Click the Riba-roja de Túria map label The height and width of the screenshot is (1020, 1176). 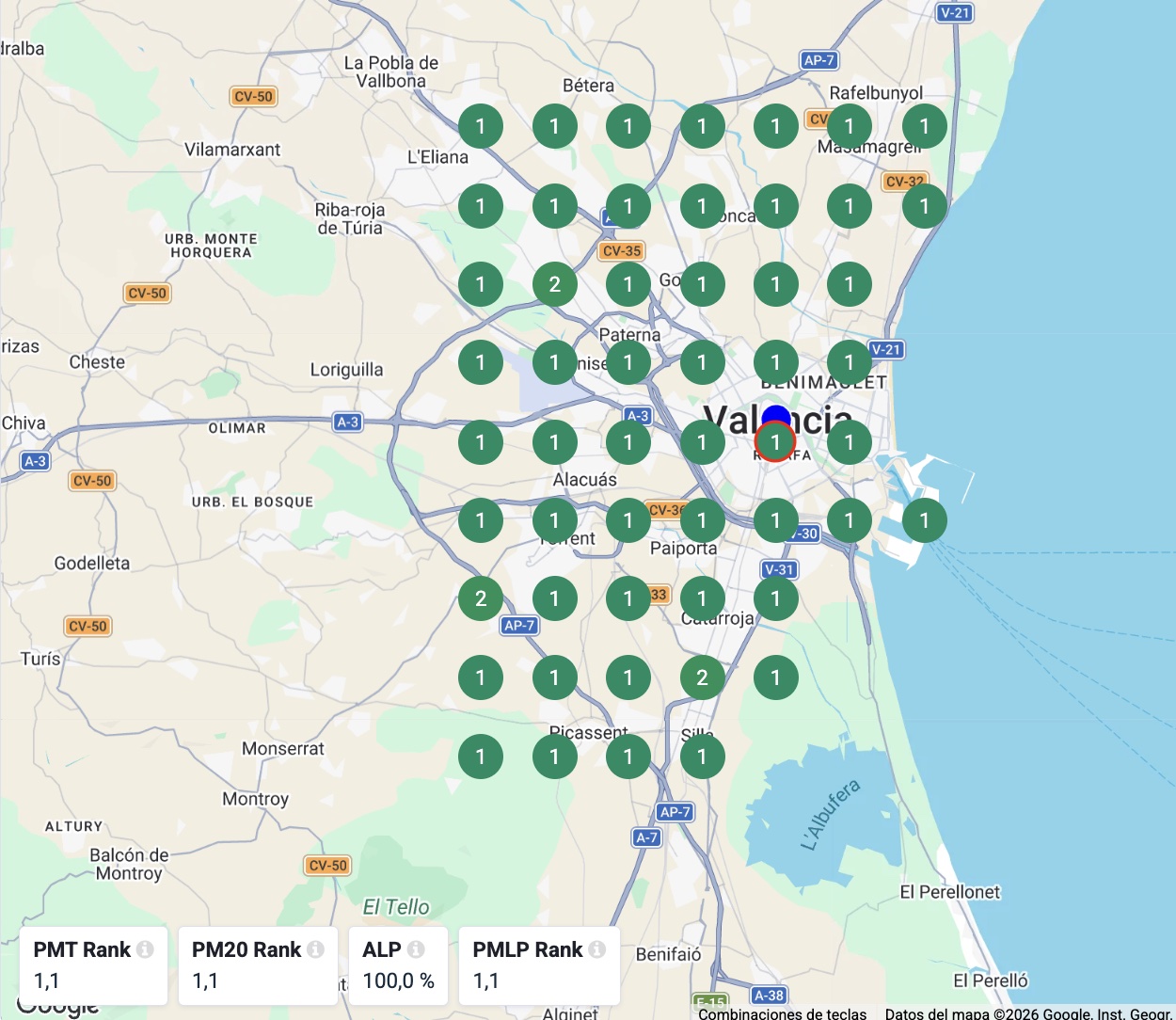click(350, 218)
